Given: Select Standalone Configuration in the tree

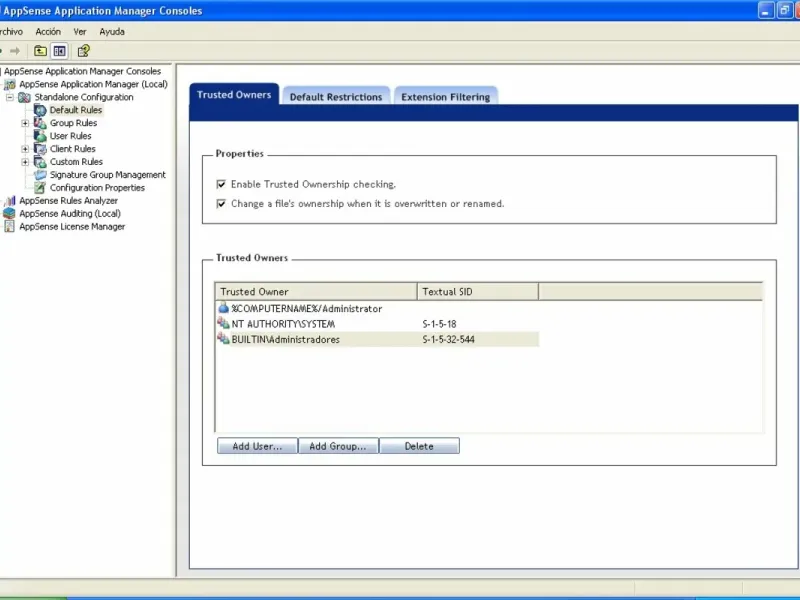Looking at the screenshot, I should click(x=84, y=97).
